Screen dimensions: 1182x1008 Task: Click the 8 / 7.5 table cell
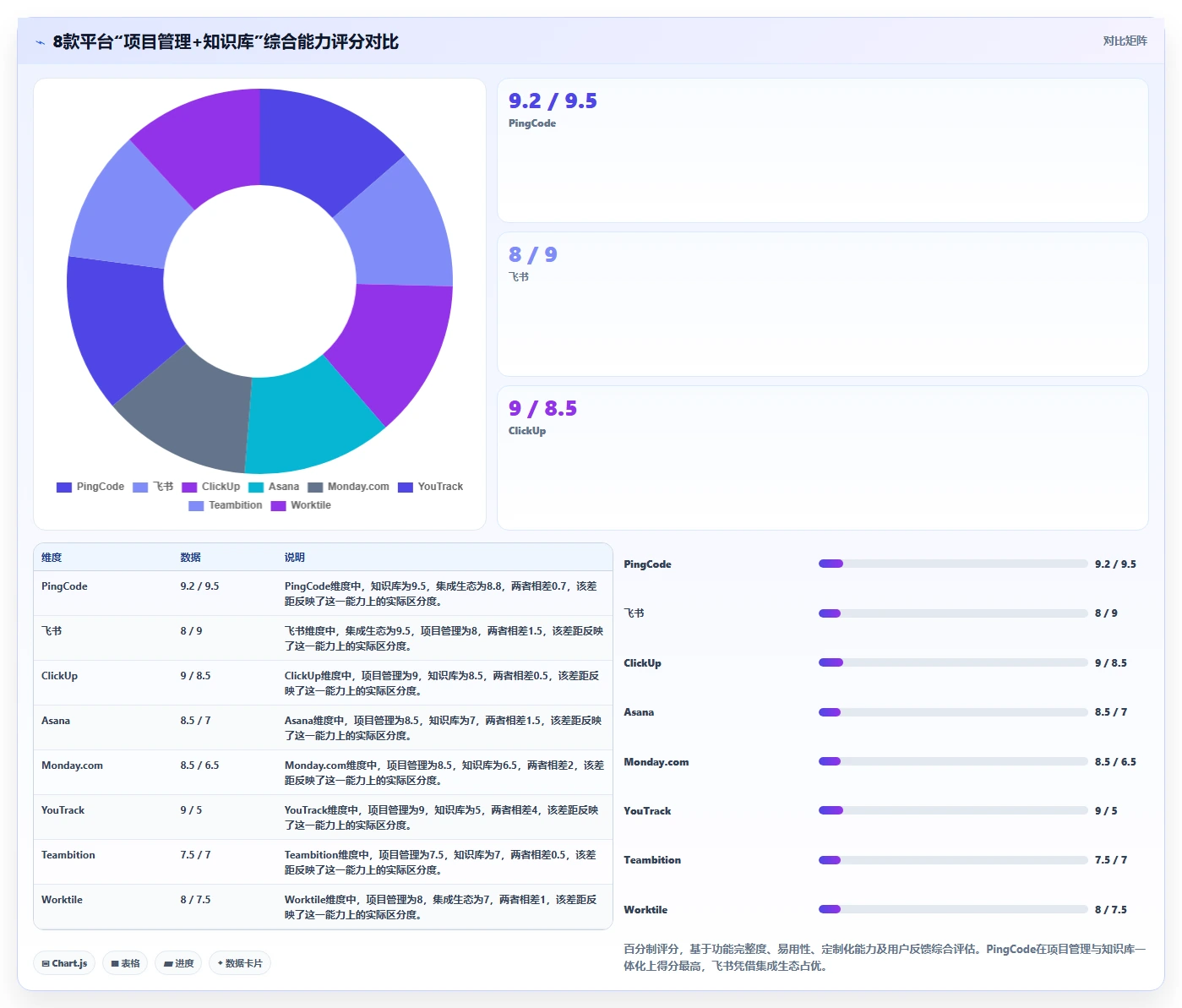pyautogui.click(x=195, y=900)
